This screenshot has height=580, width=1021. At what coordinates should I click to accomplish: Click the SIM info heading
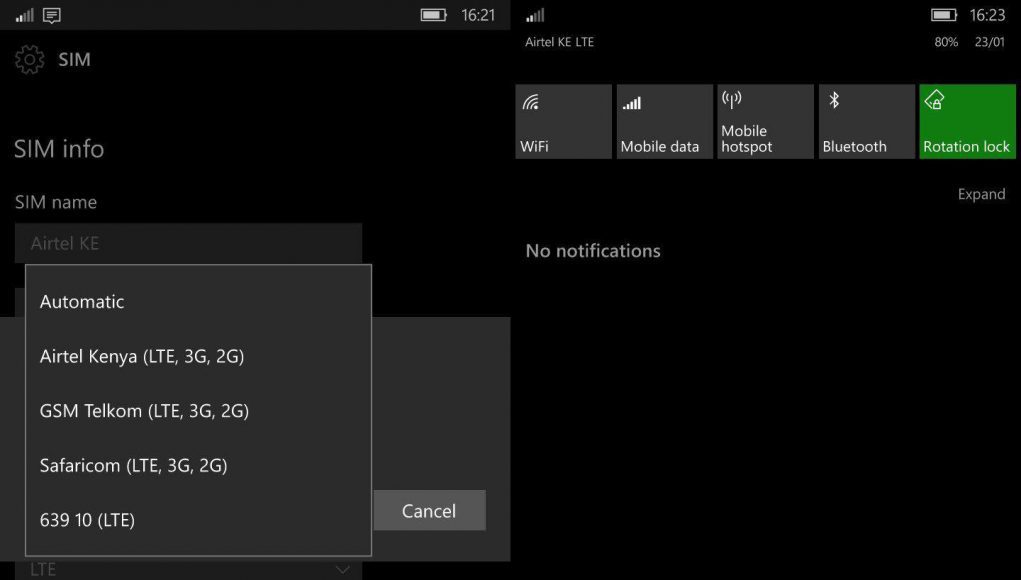pos(59,149)
